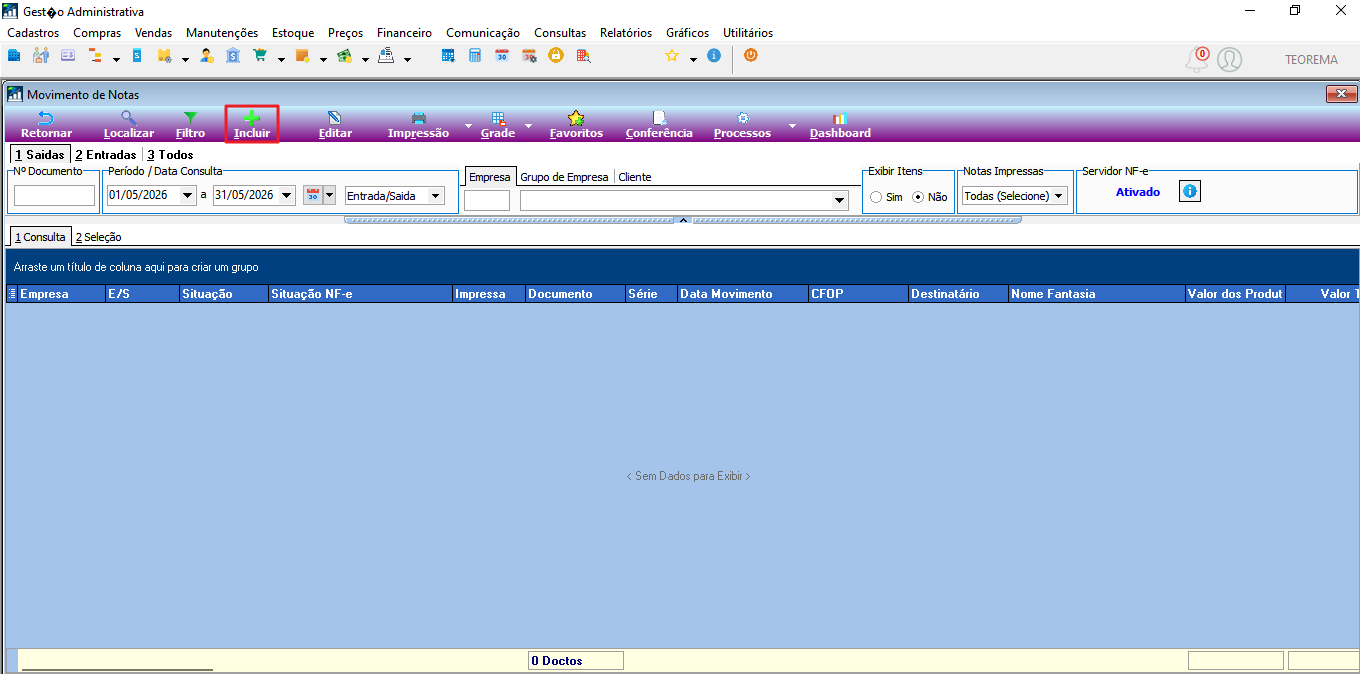
Task: Open the Vendas menu
Action: point(154,33)
